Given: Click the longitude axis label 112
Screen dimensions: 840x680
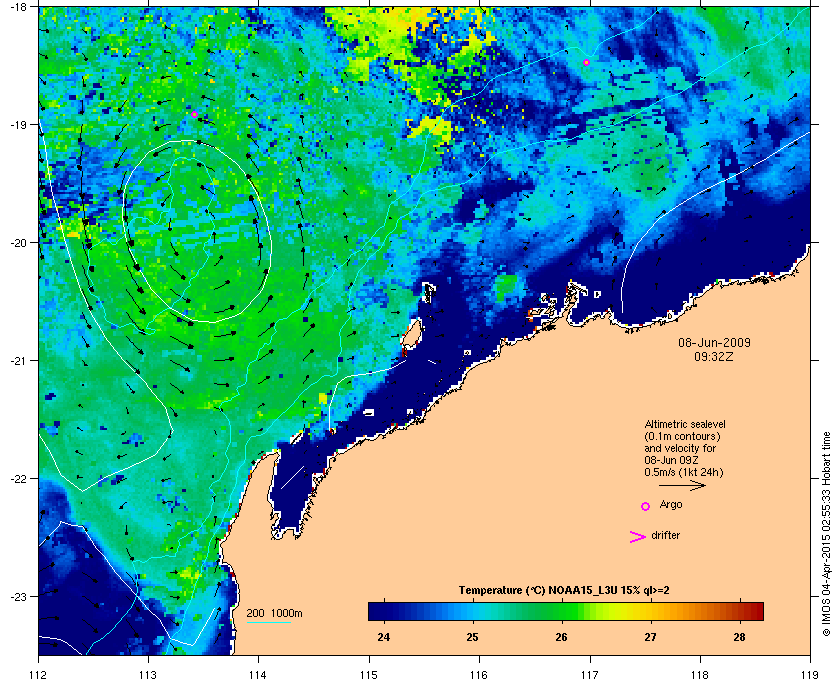Looking at the screenshot, I should click(x=39, y=675).
